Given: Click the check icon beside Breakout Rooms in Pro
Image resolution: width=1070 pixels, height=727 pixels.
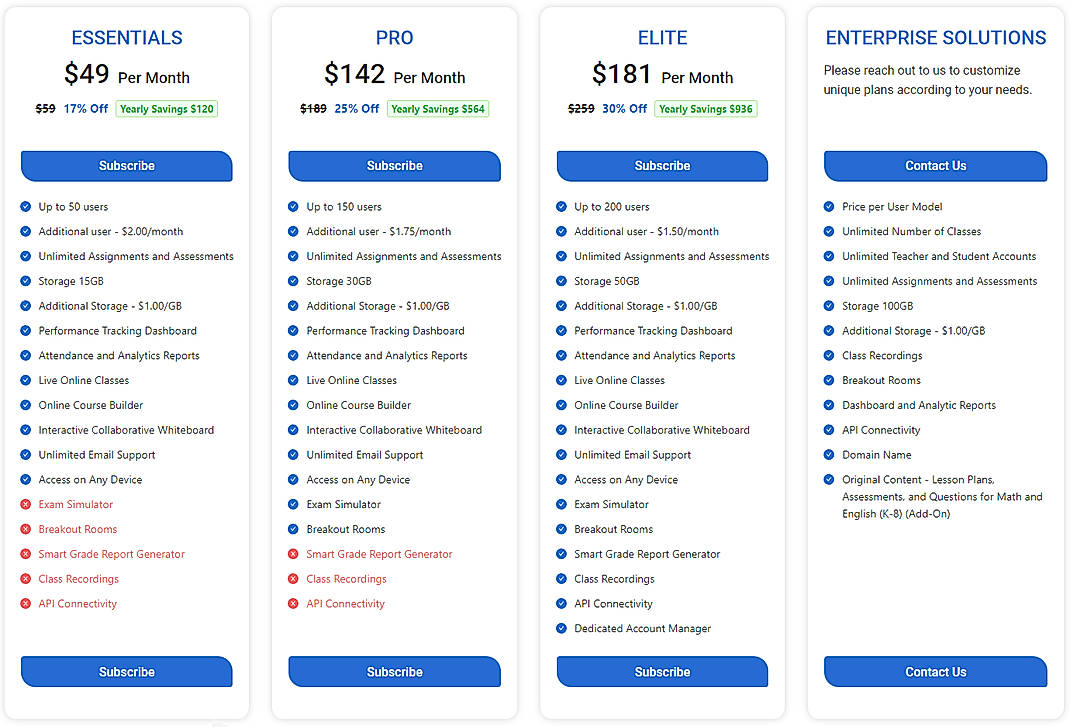Looking at the screenshot, I should click(291, 529).
